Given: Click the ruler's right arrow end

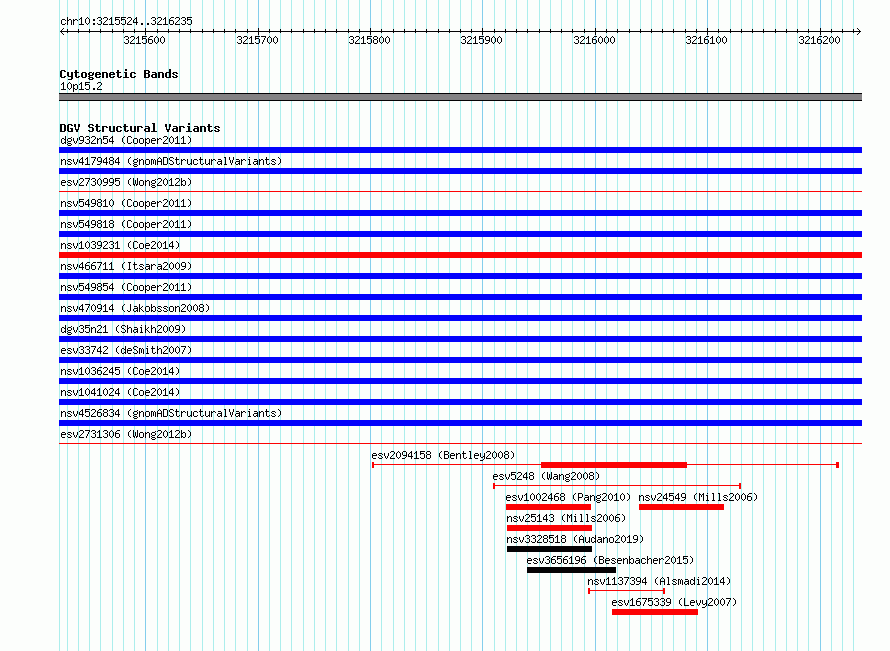Looking at the screenshot, I should coord(859,31).
